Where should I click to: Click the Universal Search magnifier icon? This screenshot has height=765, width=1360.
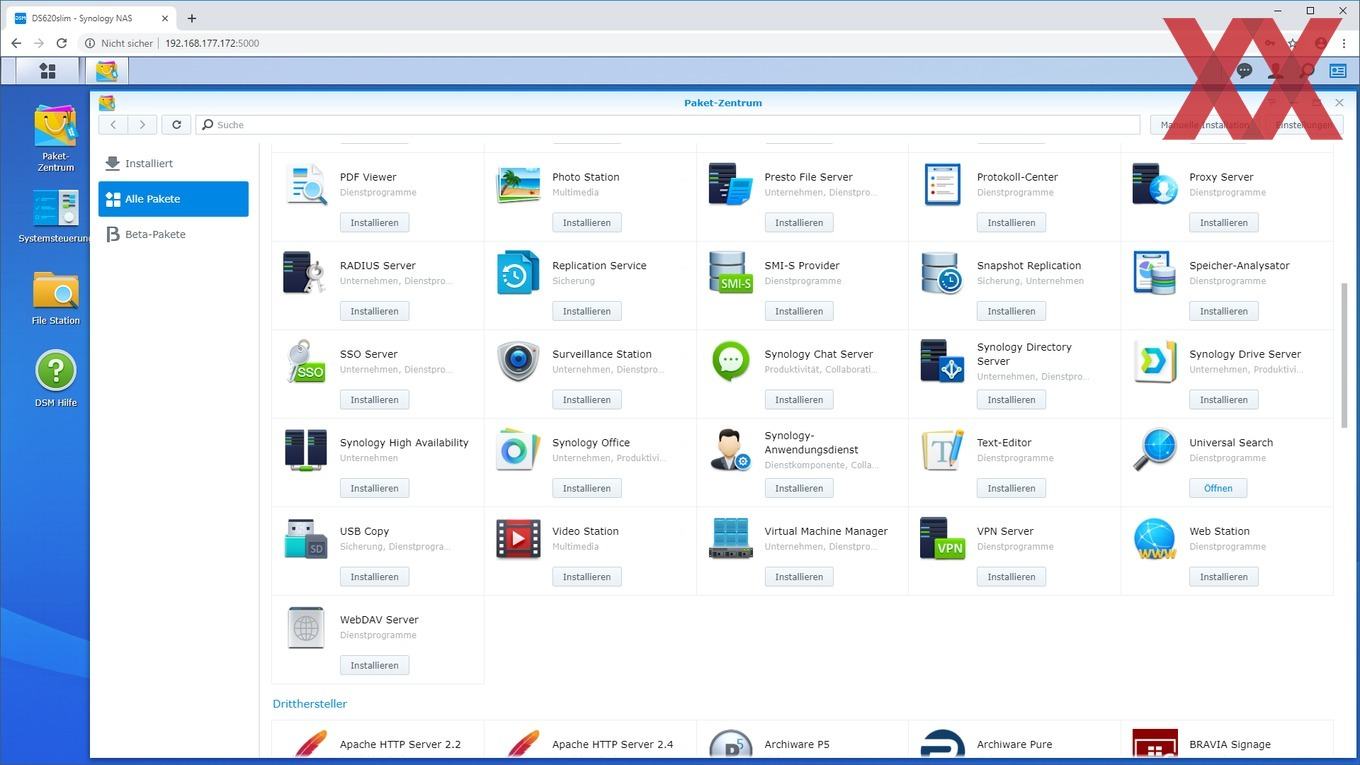point(1155,450)
